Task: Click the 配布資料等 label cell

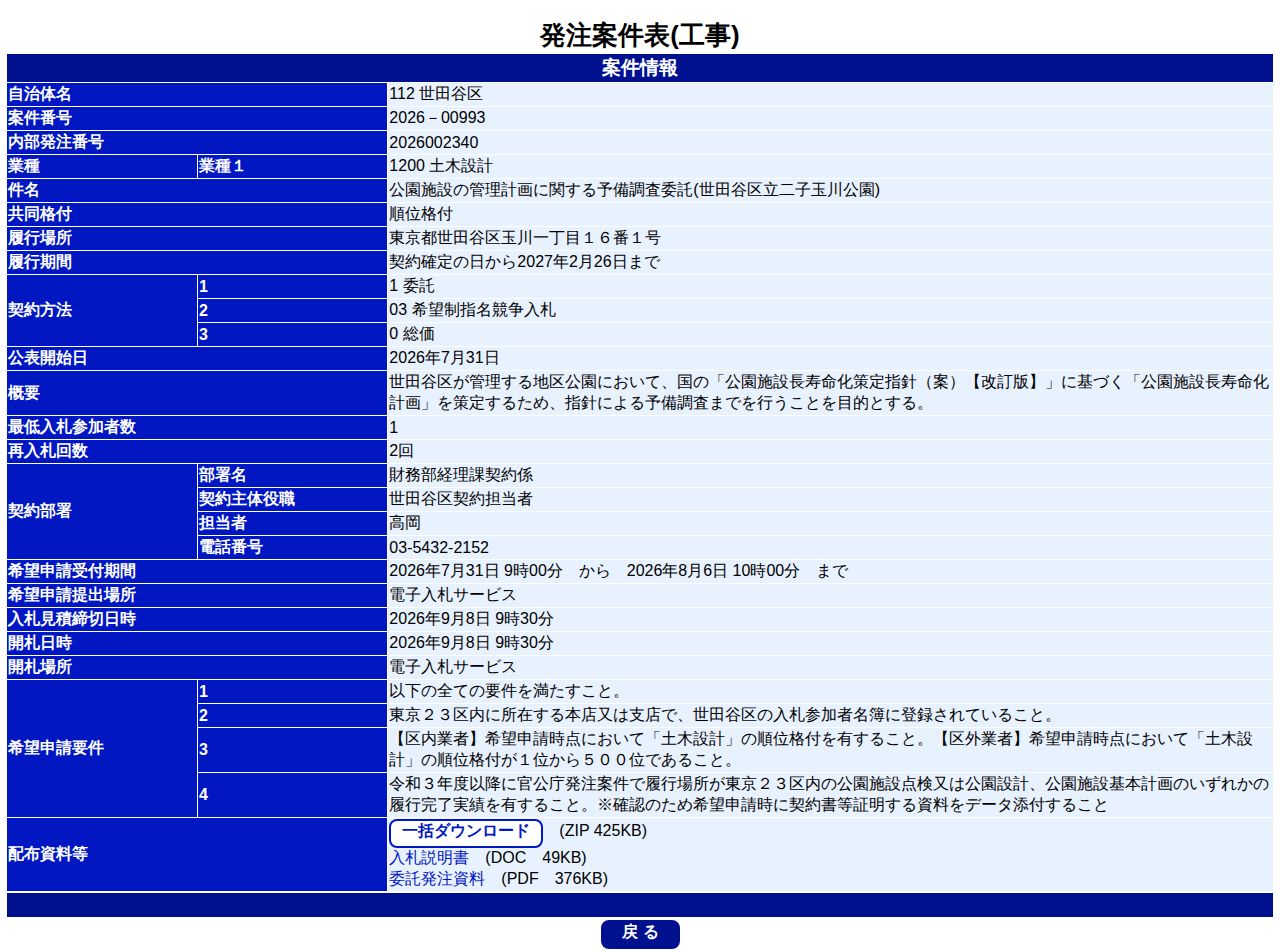Action: pyautogui.click(x=197, y=855)
